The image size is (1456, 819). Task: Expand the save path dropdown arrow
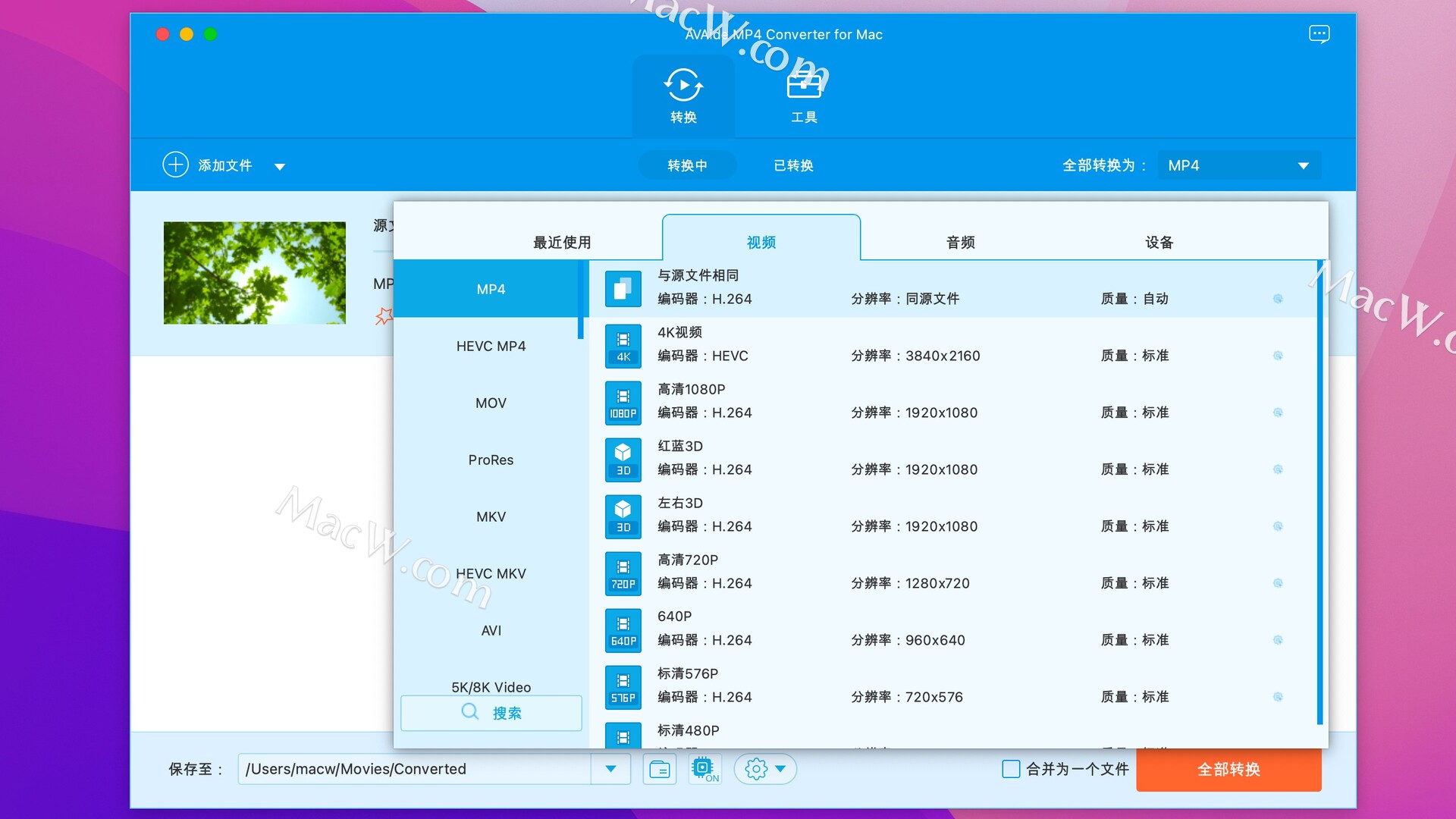point(610,769)
